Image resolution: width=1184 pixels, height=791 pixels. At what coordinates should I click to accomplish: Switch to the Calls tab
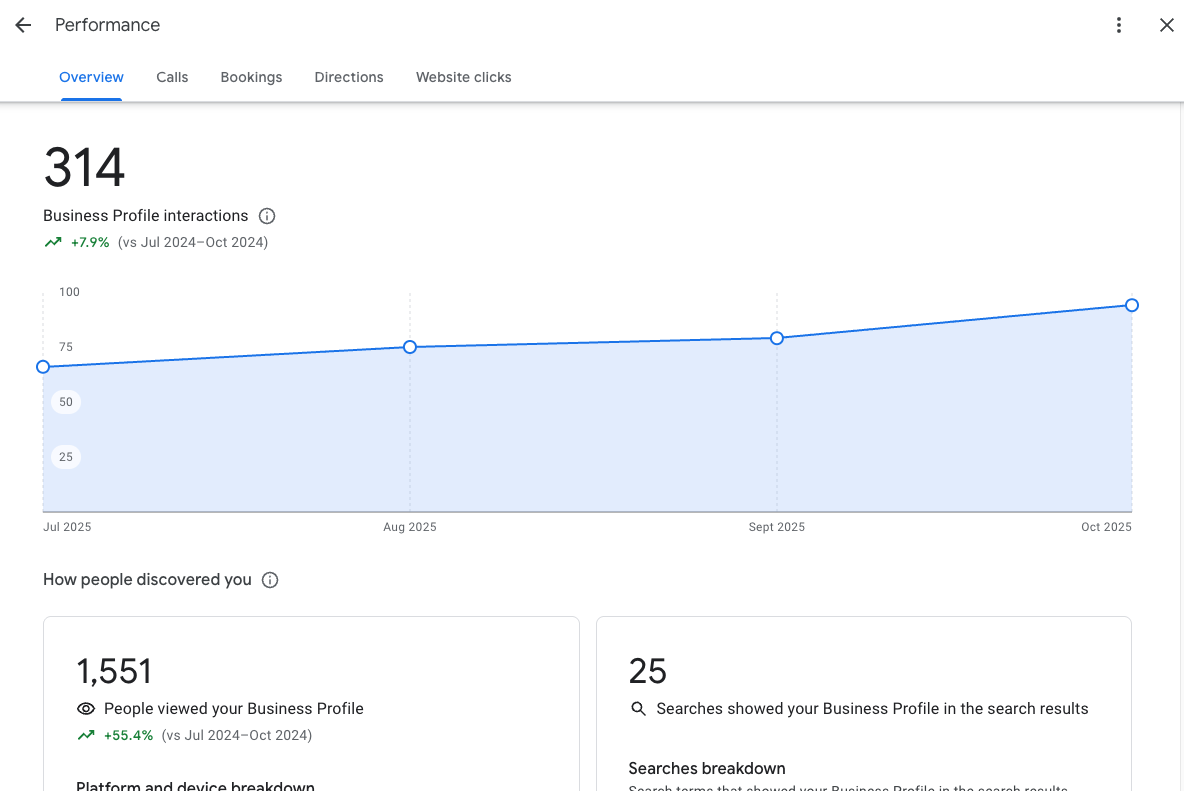click(x=171, y=77)
